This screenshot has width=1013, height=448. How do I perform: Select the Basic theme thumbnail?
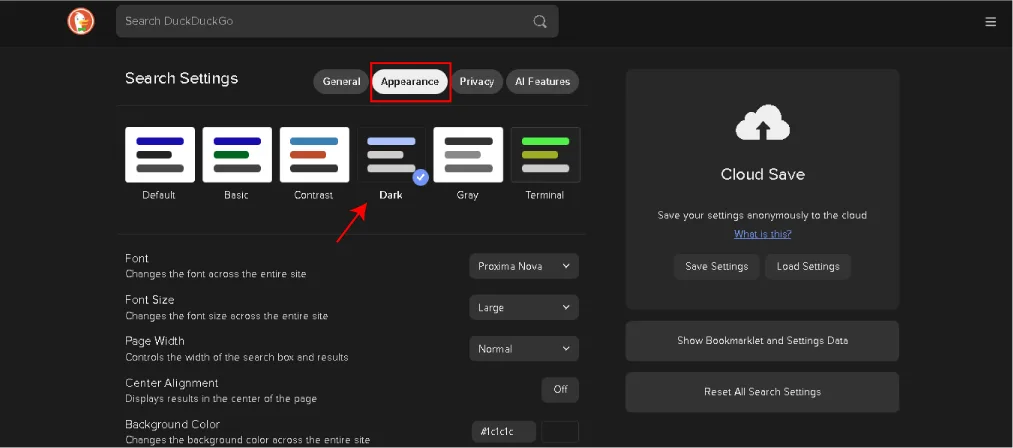click(237, 155)
